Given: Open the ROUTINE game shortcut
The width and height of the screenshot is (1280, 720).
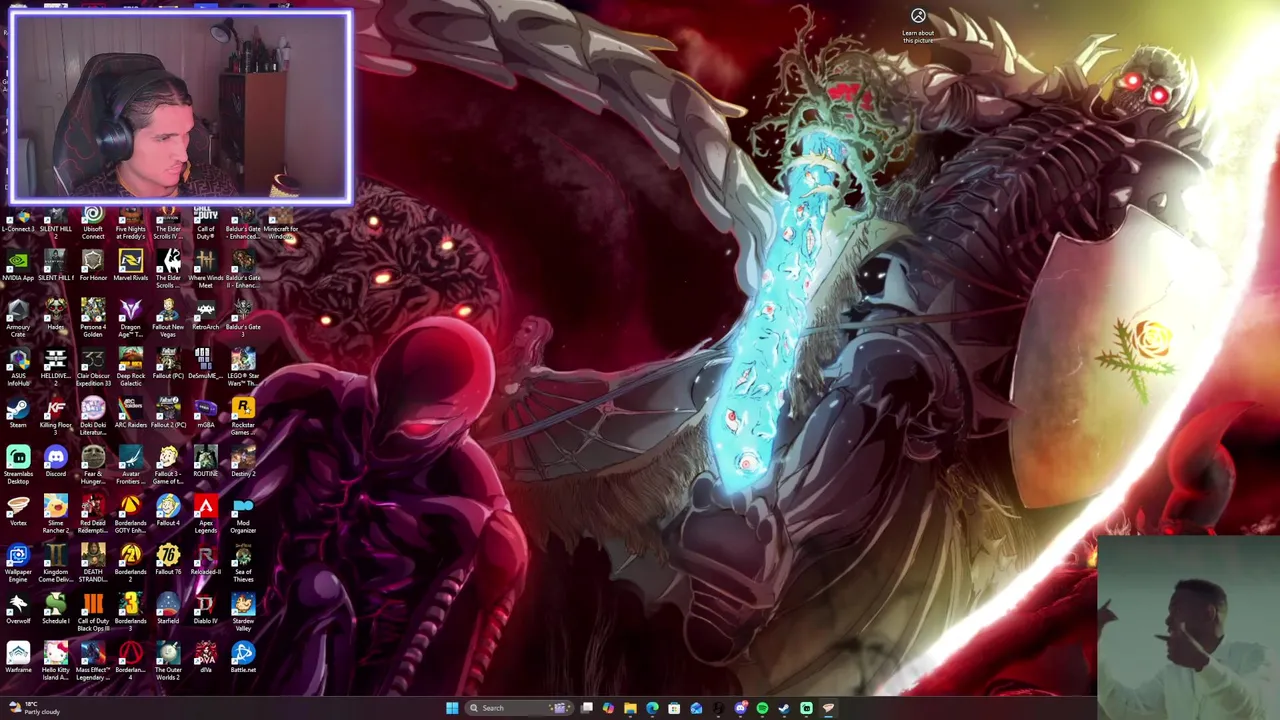Looking at the screenshot, I should coord(205,463).
